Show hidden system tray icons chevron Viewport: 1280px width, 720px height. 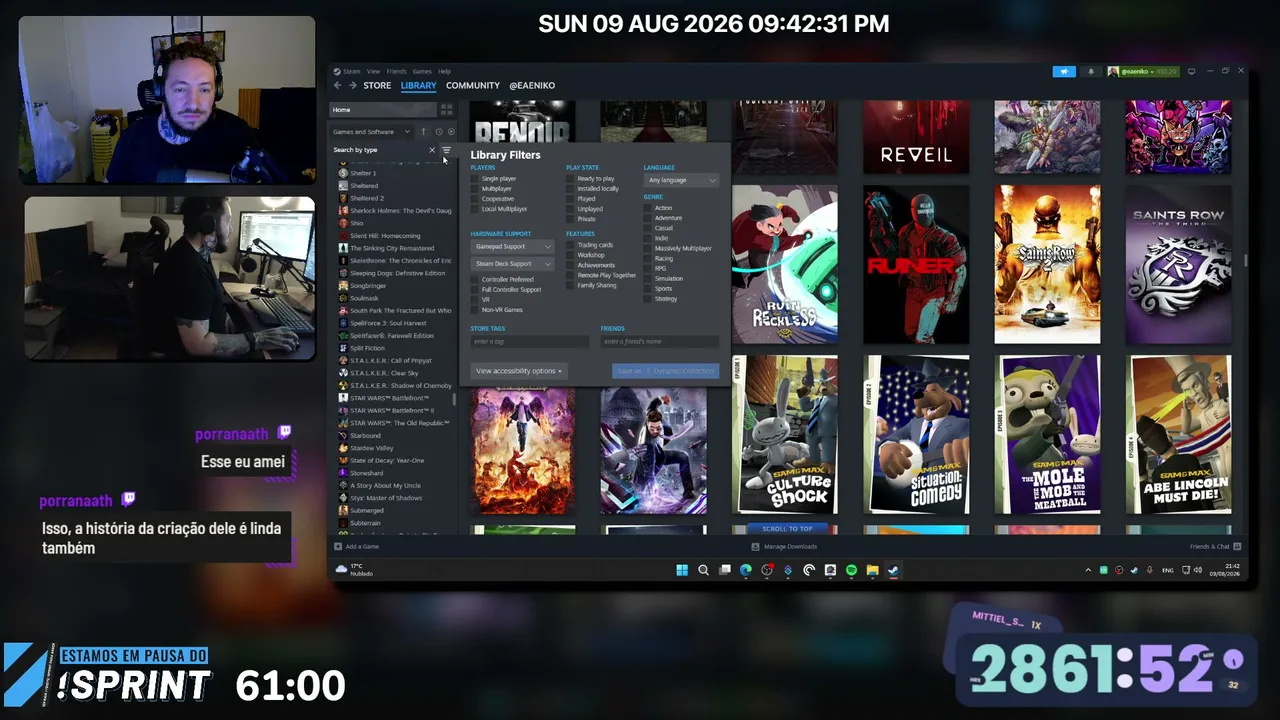tap(1088, 570)
